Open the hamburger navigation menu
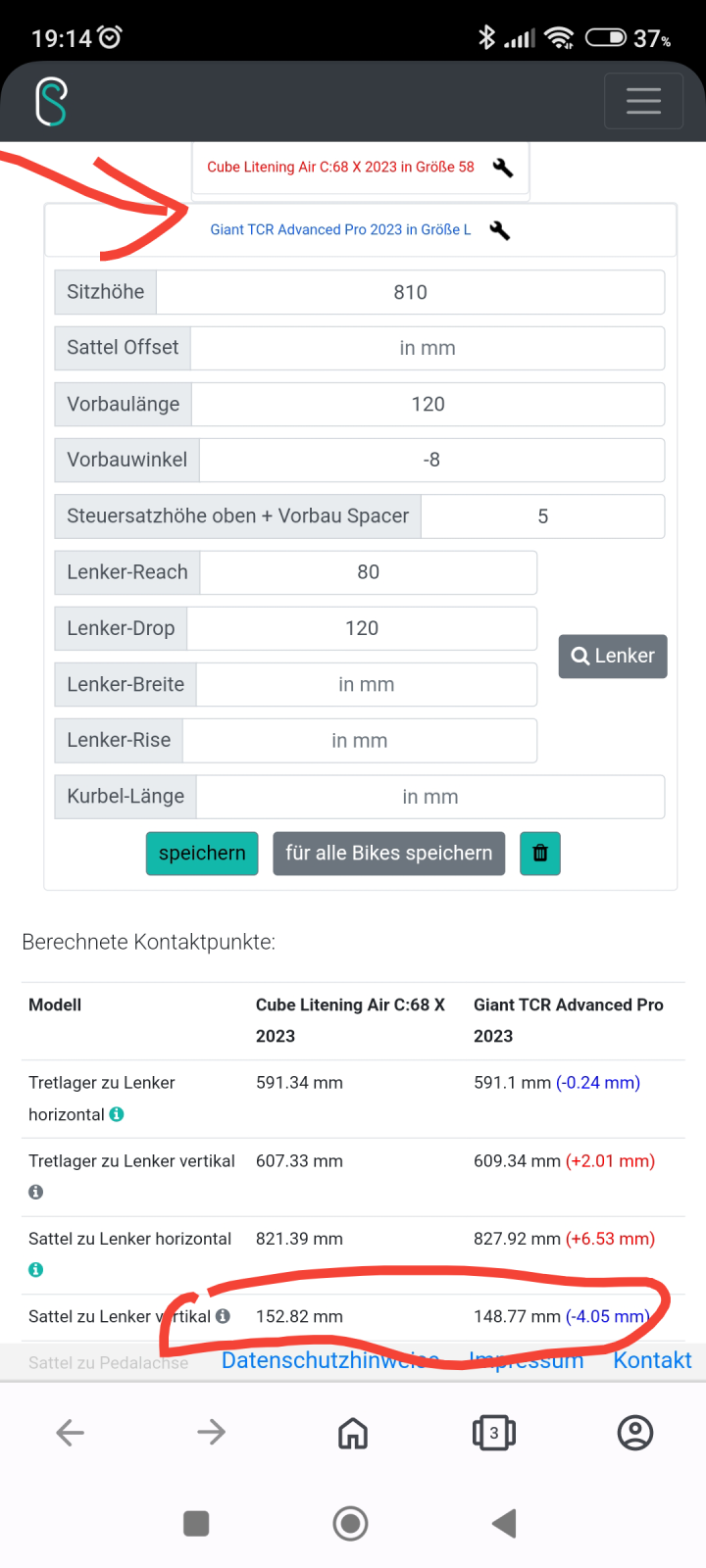Viewport: 706px width, 1568px height. [x=643, y=101]
